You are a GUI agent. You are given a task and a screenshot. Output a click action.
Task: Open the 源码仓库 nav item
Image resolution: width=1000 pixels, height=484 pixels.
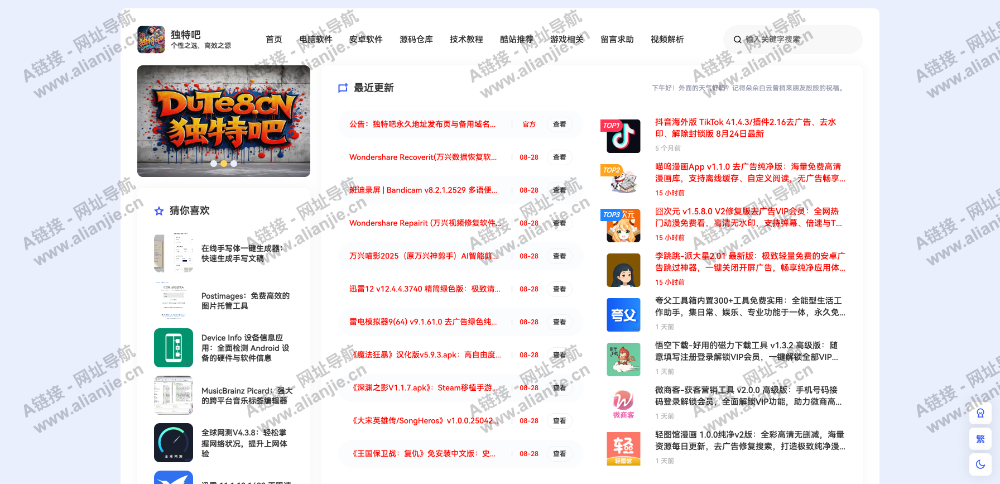pyautogui.click(x=416, y=40)
